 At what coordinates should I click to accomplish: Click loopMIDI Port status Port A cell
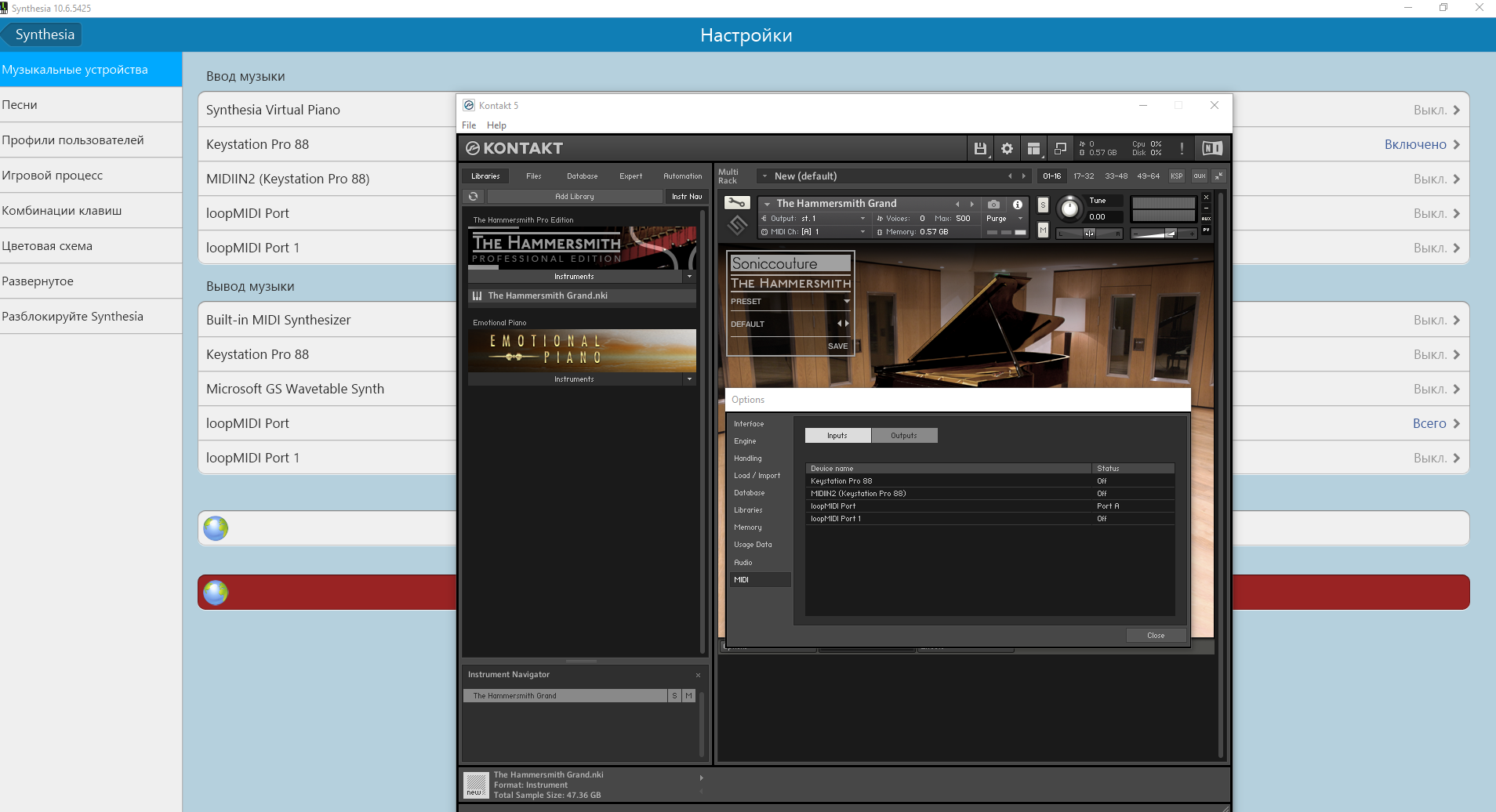coord(1133,506)
